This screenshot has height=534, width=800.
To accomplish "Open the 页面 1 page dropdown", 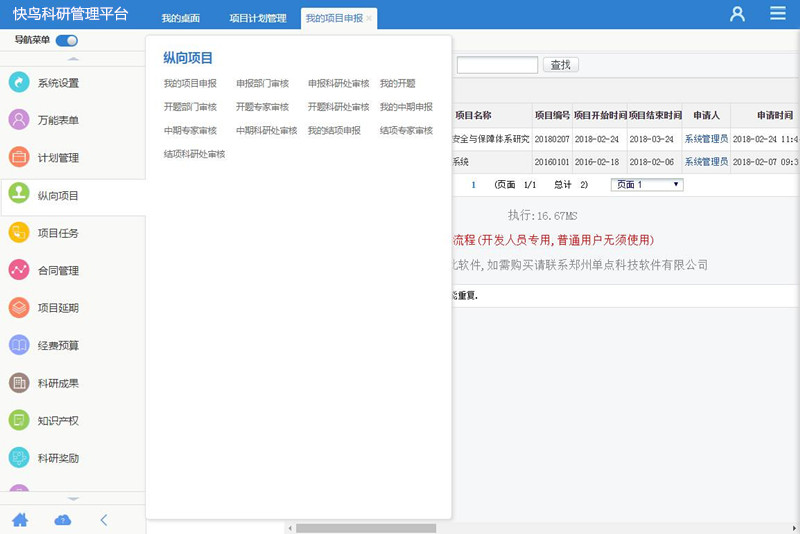I will click(647, 185).
